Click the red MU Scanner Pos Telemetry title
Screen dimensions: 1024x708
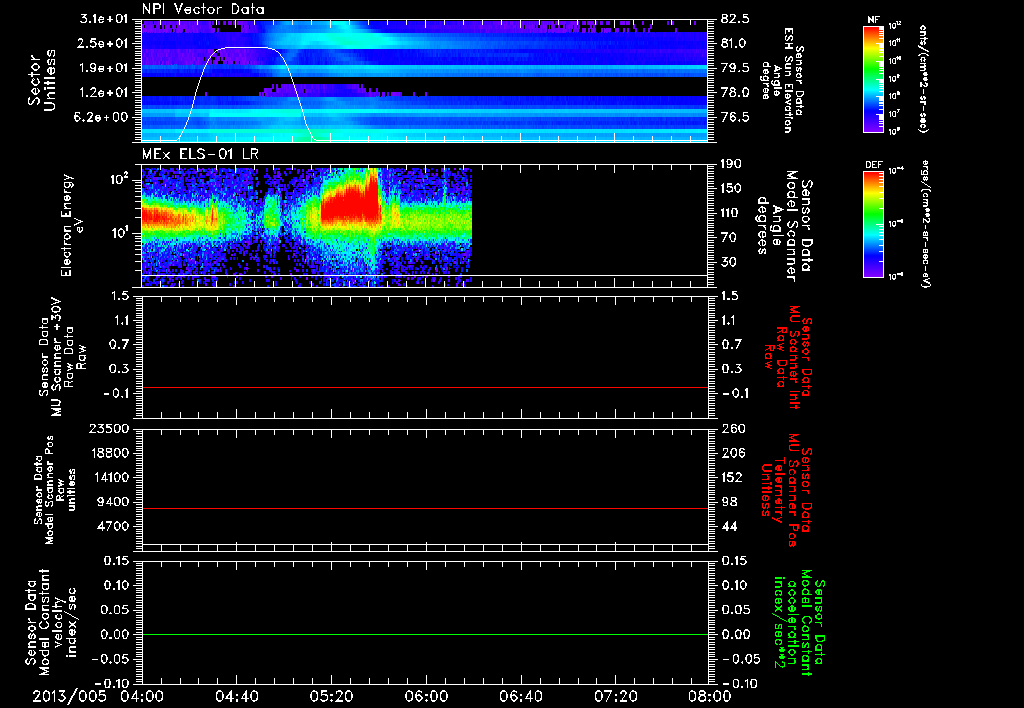click(786, 490)
